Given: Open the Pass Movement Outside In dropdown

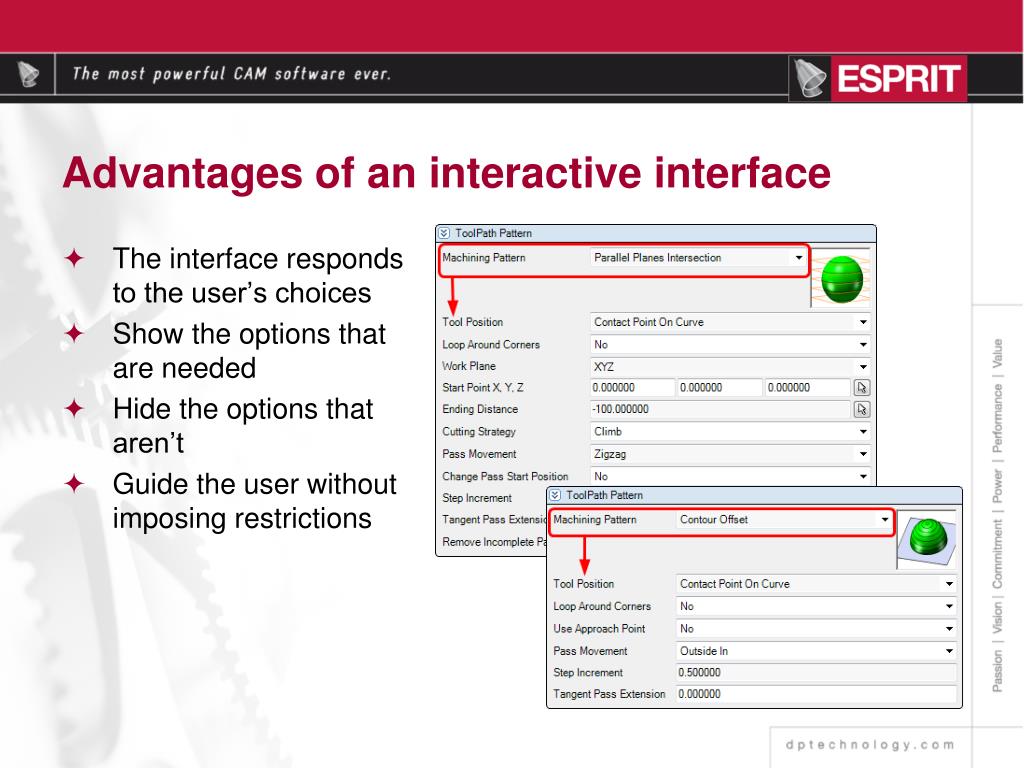Looking at the screenshot, I should (949, 651).
